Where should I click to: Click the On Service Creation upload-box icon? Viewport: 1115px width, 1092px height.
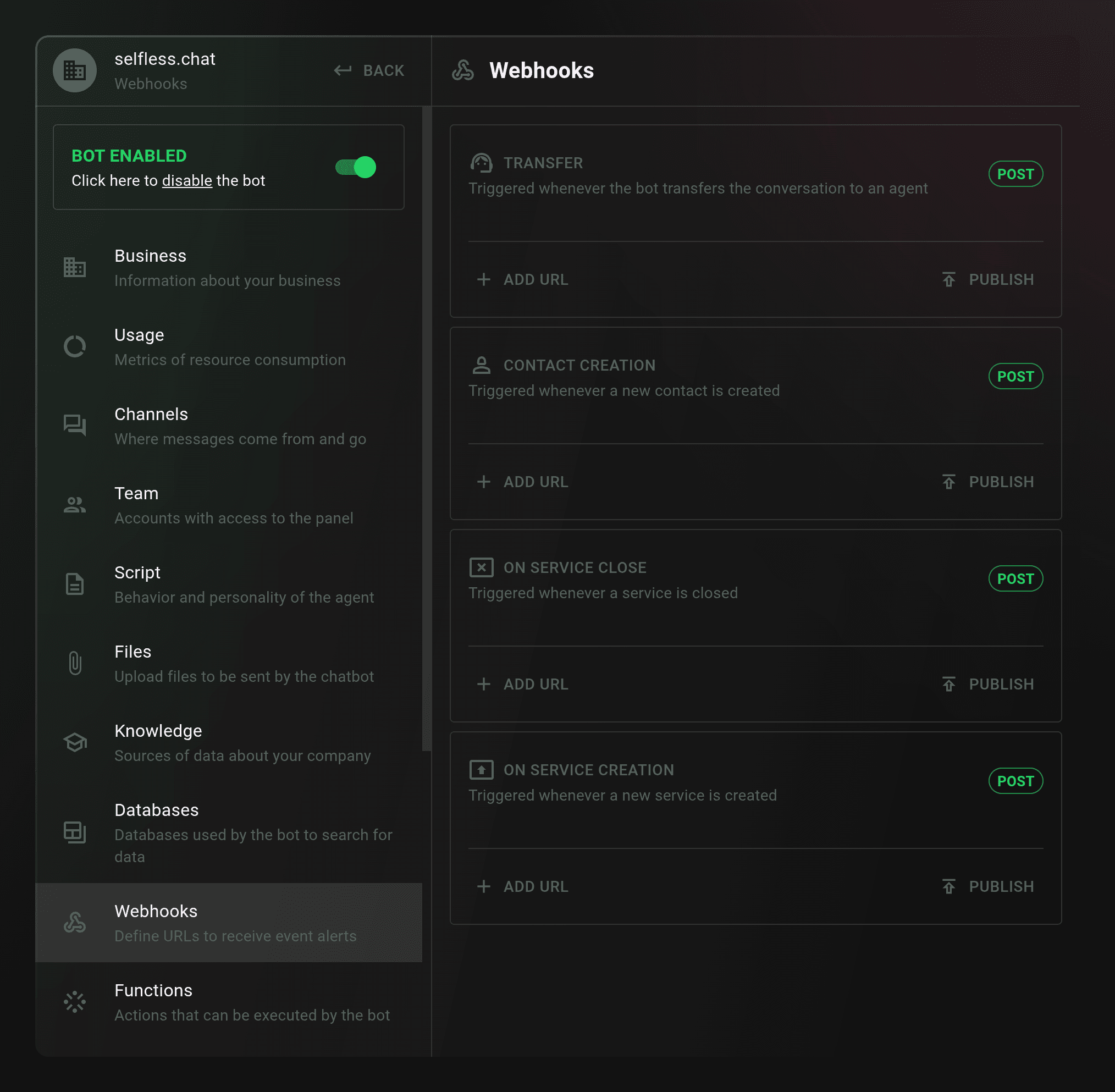point(481,770)
